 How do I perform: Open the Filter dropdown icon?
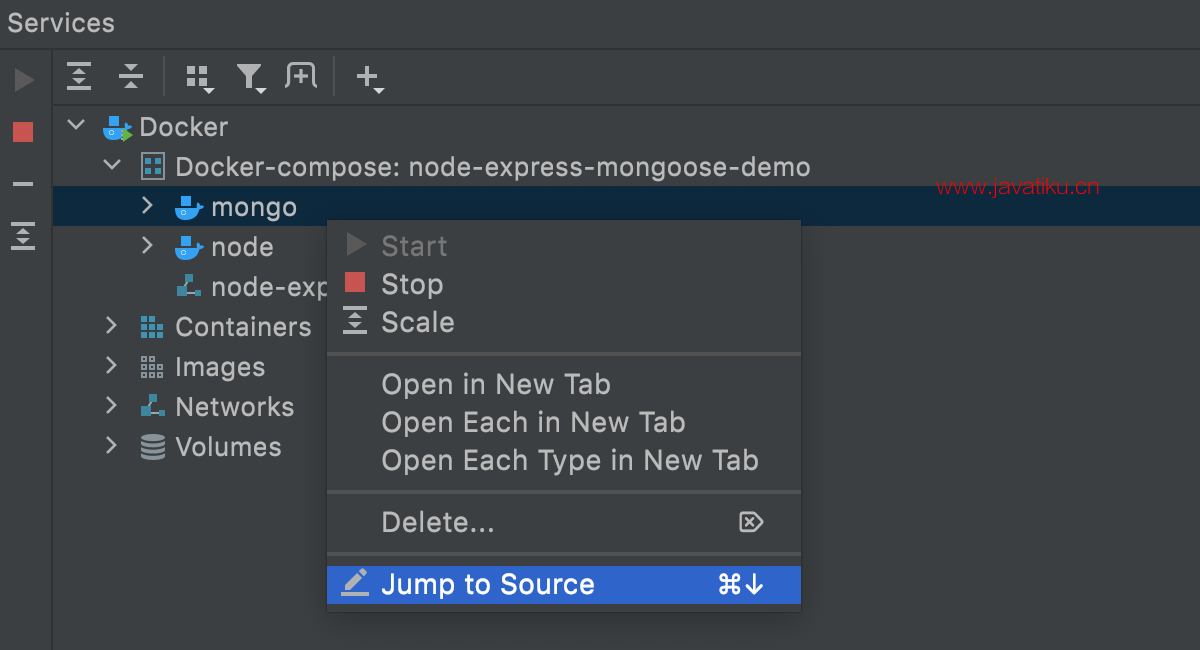(x=250, y=78)
